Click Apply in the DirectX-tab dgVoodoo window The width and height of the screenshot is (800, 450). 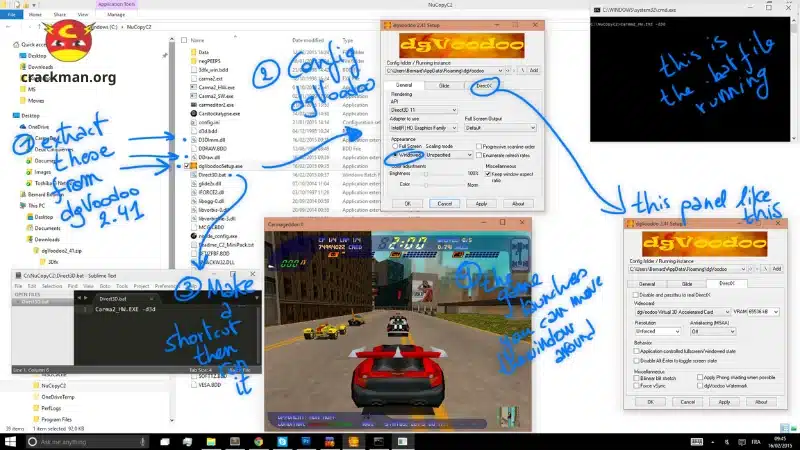click(724, 402)
